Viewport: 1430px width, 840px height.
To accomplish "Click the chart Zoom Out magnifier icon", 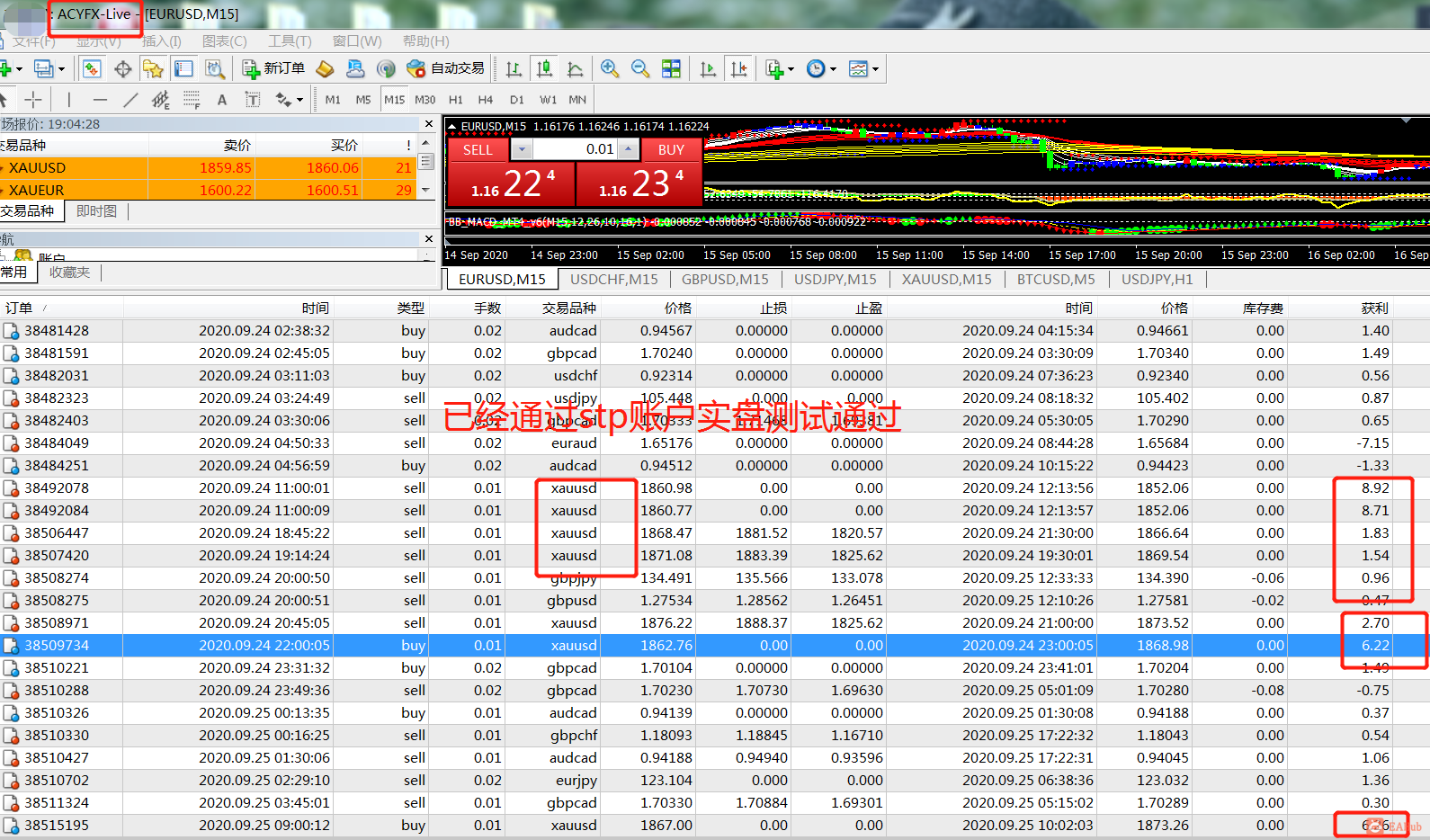I will click(640, 68).
